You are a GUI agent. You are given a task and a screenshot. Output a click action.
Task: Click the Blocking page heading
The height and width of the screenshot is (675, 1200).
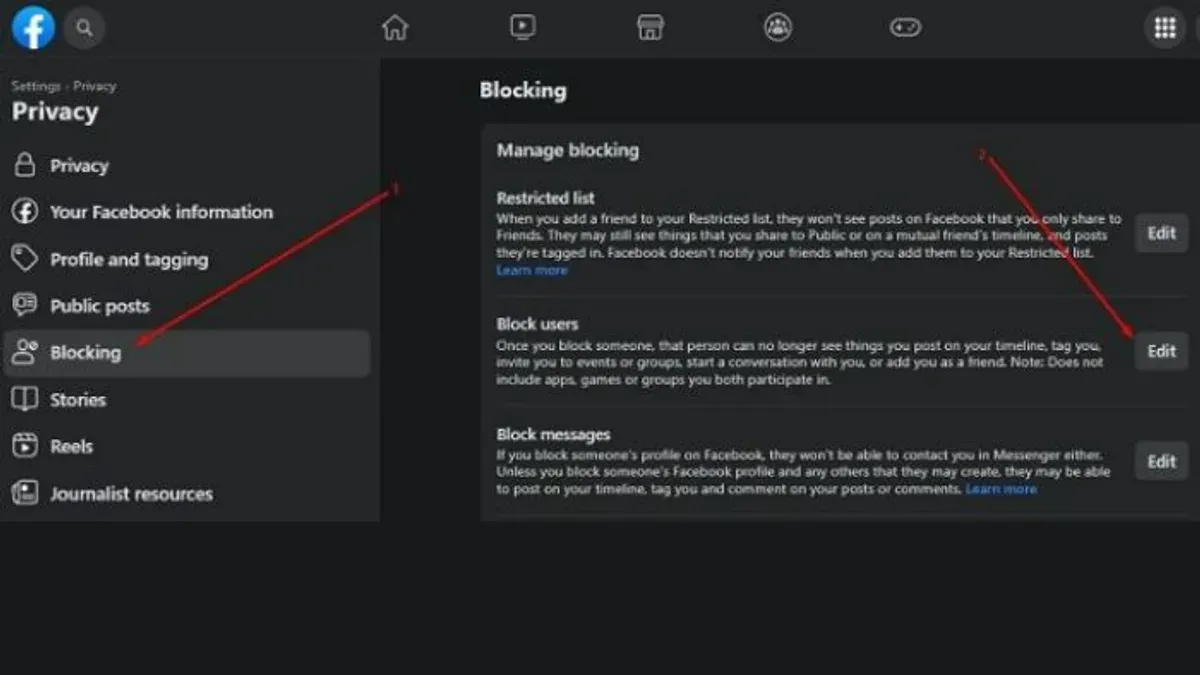523,90
